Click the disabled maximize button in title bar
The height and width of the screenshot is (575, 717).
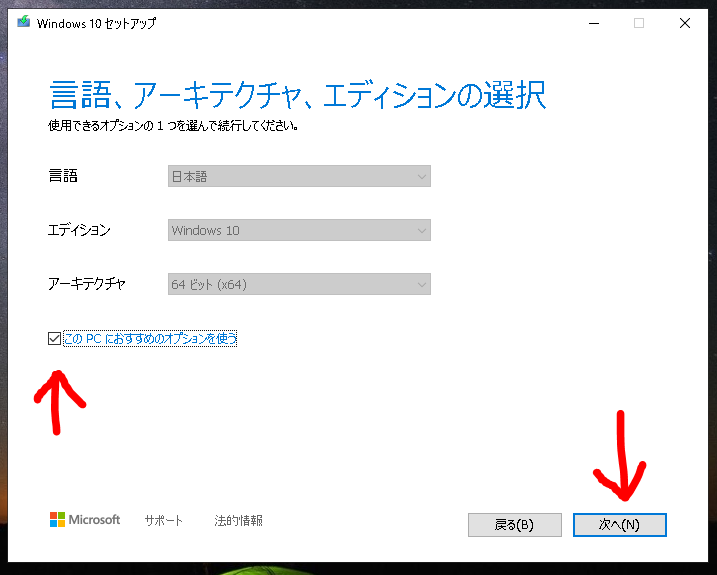click(639, 23)
